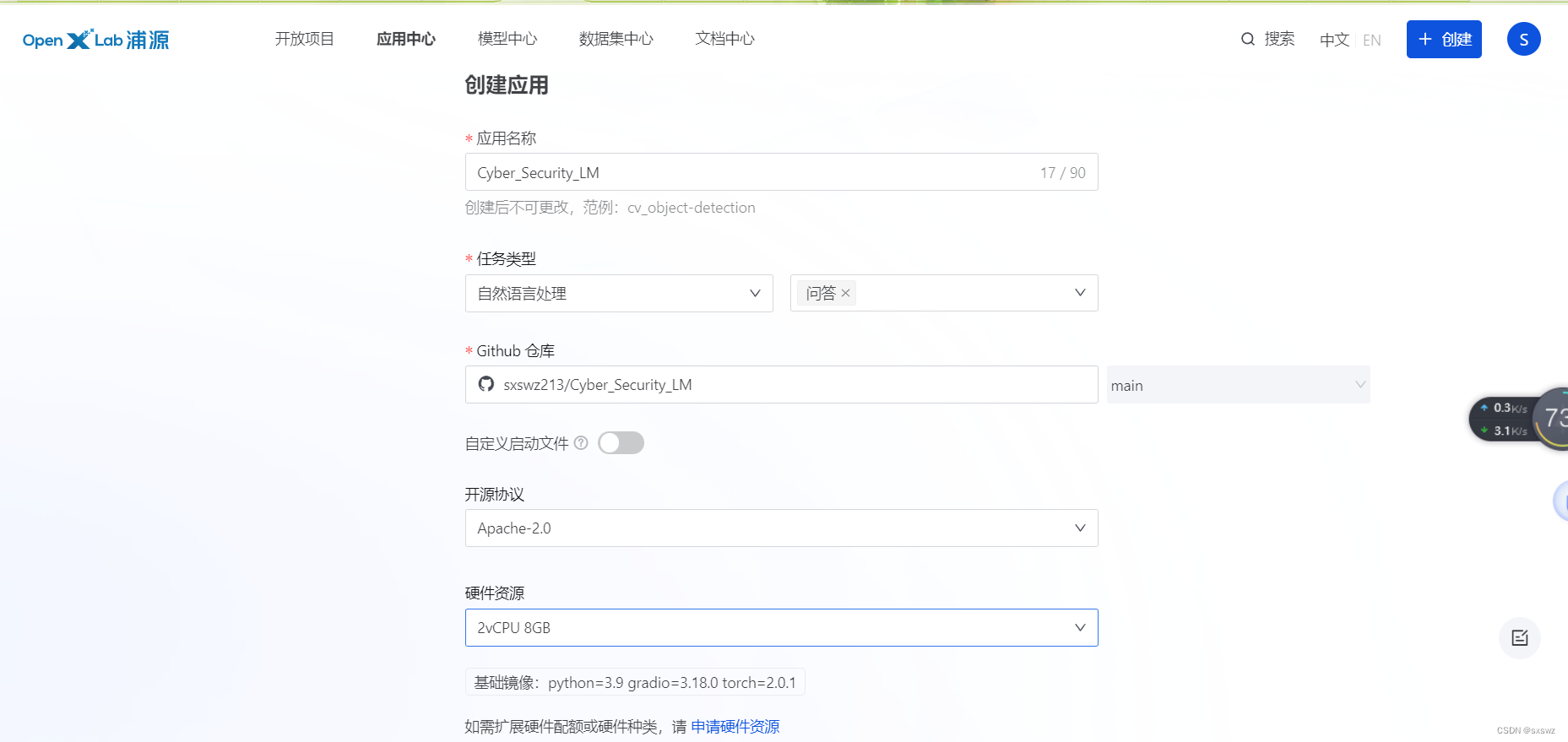Click the help icon beside 自定义启动文件
The image size is (1568, 742).
pos(581,442)
